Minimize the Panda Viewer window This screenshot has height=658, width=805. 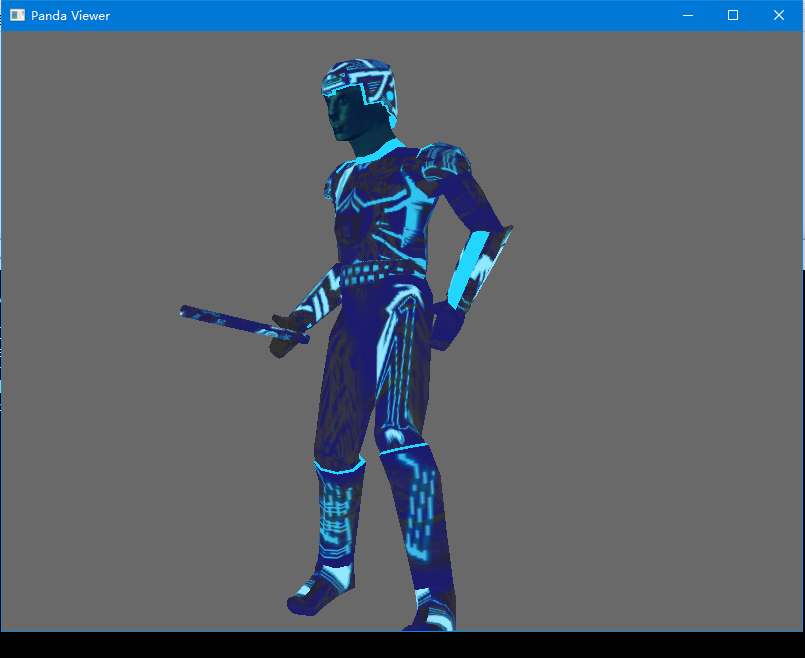click(688, 15)
